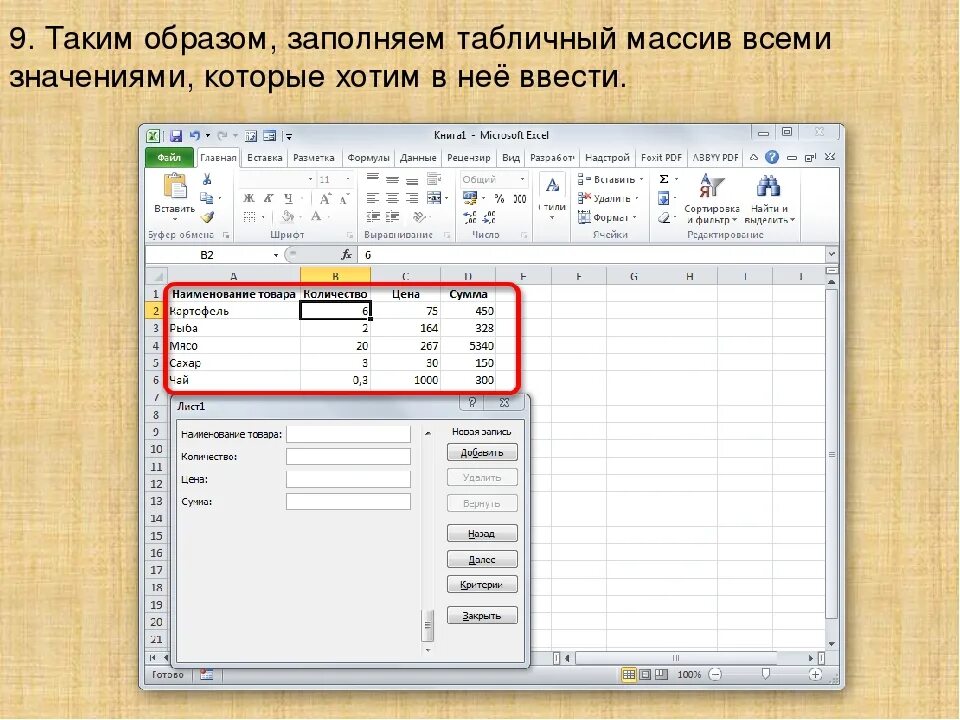Click the Format Painter brush icon

[x=207, y=217]
